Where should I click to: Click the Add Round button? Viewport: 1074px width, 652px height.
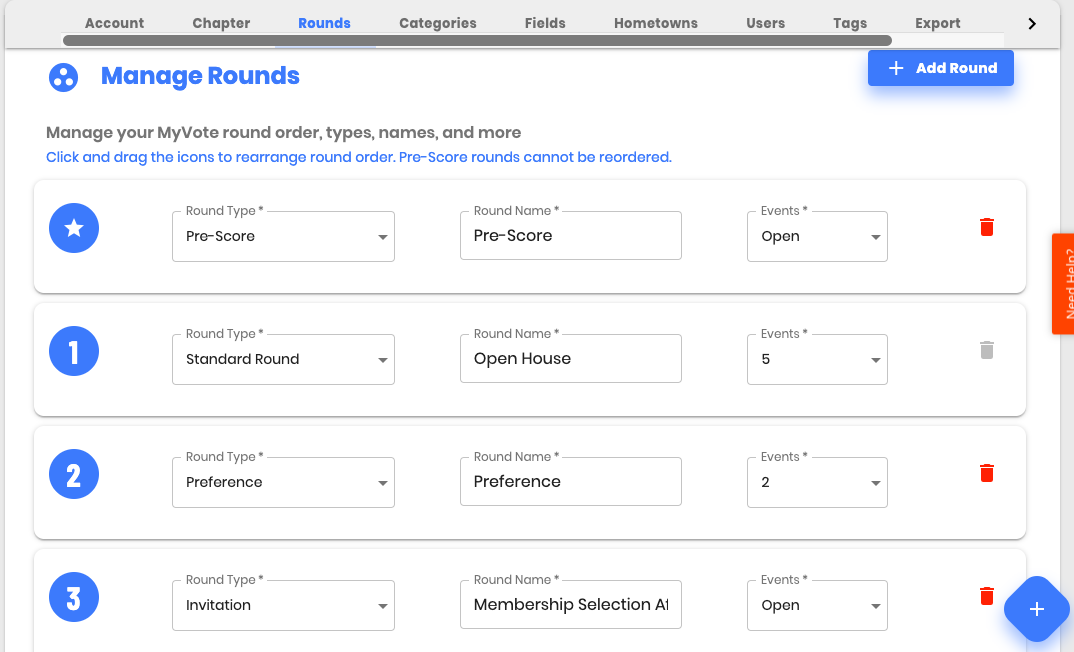click(940, 68)
